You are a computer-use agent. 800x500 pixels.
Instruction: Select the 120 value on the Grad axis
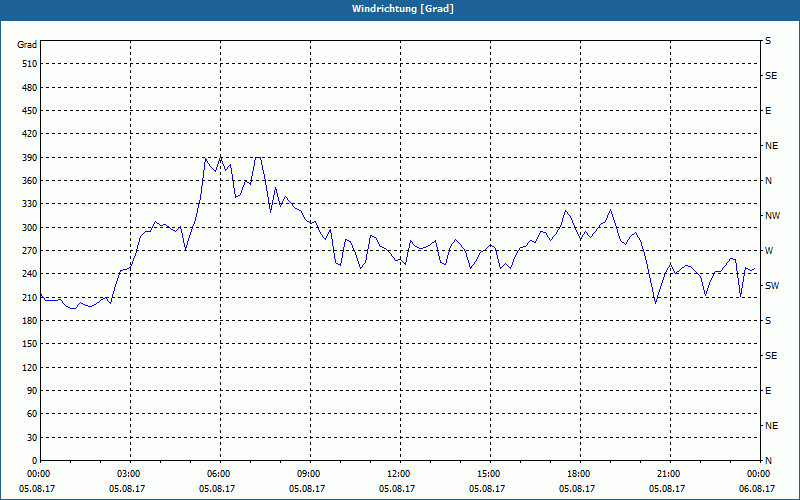pyautogui.click(x=30, y=367)
